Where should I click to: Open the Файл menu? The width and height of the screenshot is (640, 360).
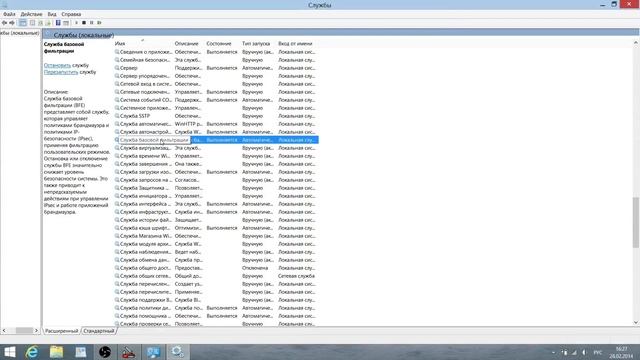(x=9, y=14)
